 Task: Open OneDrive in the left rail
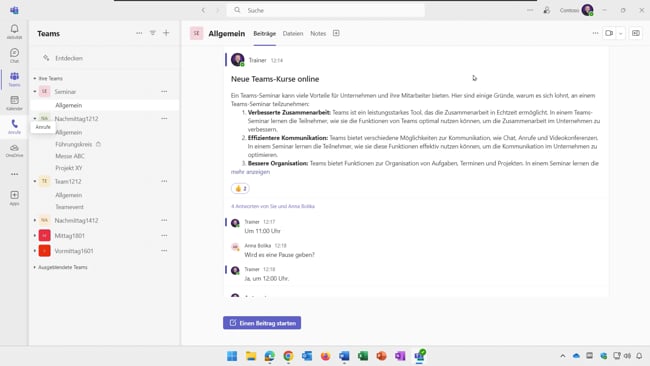[x=15, y=150]
